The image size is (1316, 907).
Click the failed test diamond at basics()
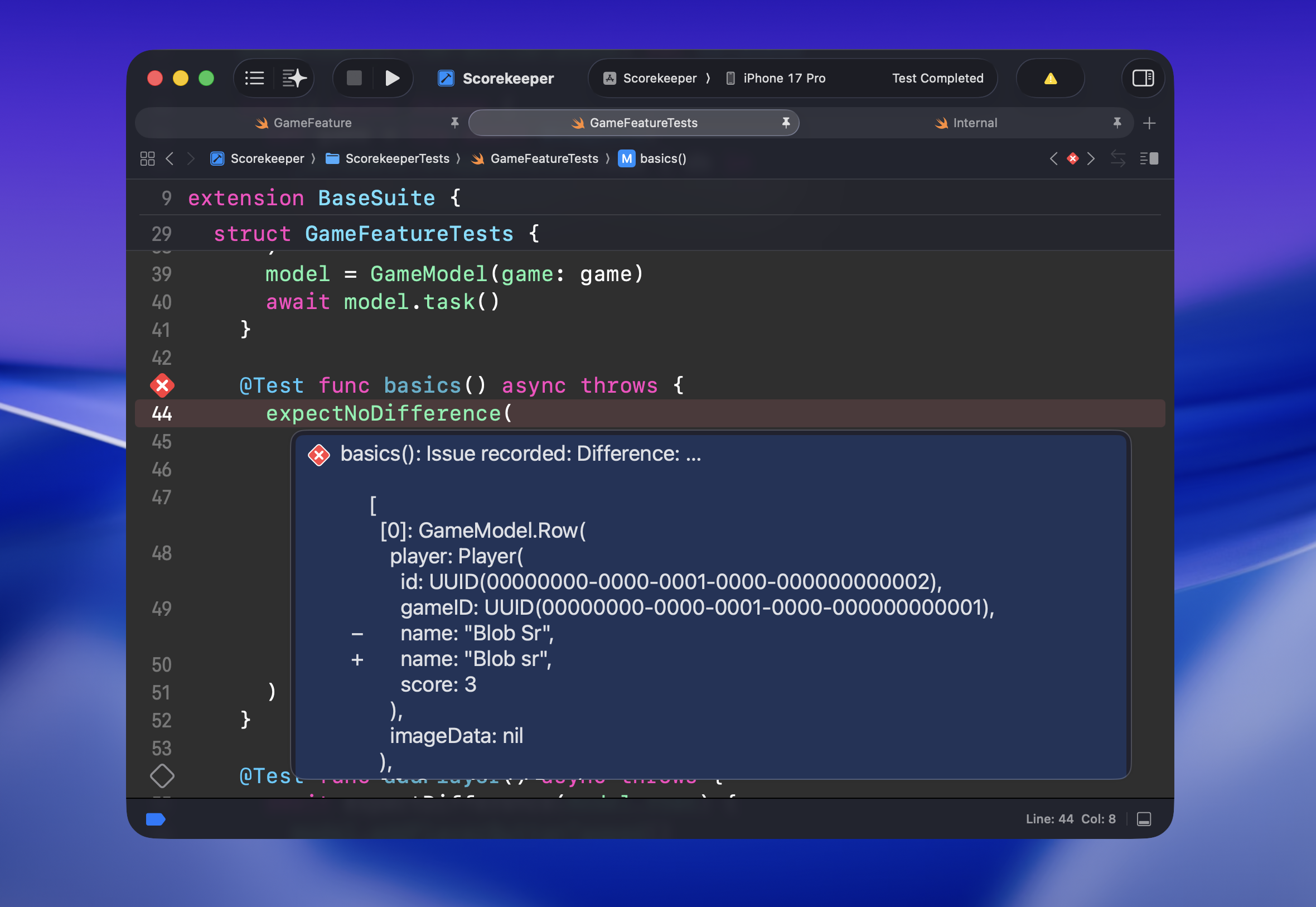point(162,385)
